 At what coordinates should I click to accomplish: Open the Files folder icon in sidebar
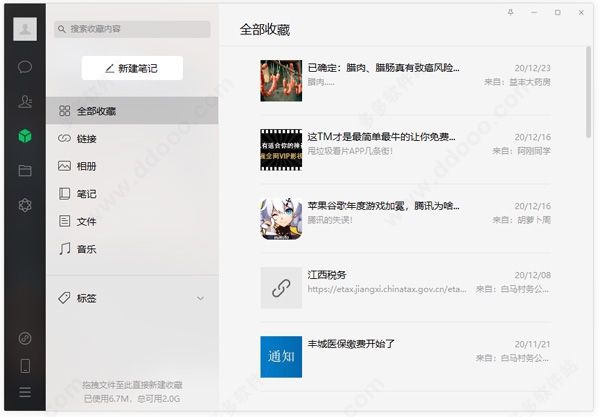[25, 170]
